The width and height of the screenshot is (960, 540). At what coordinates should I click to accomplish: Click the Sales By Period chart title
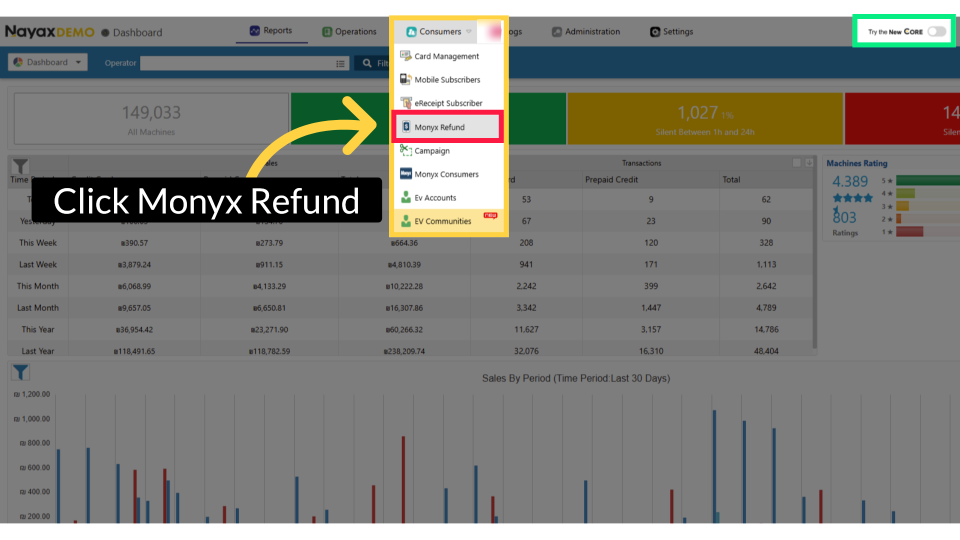(576, 378)
